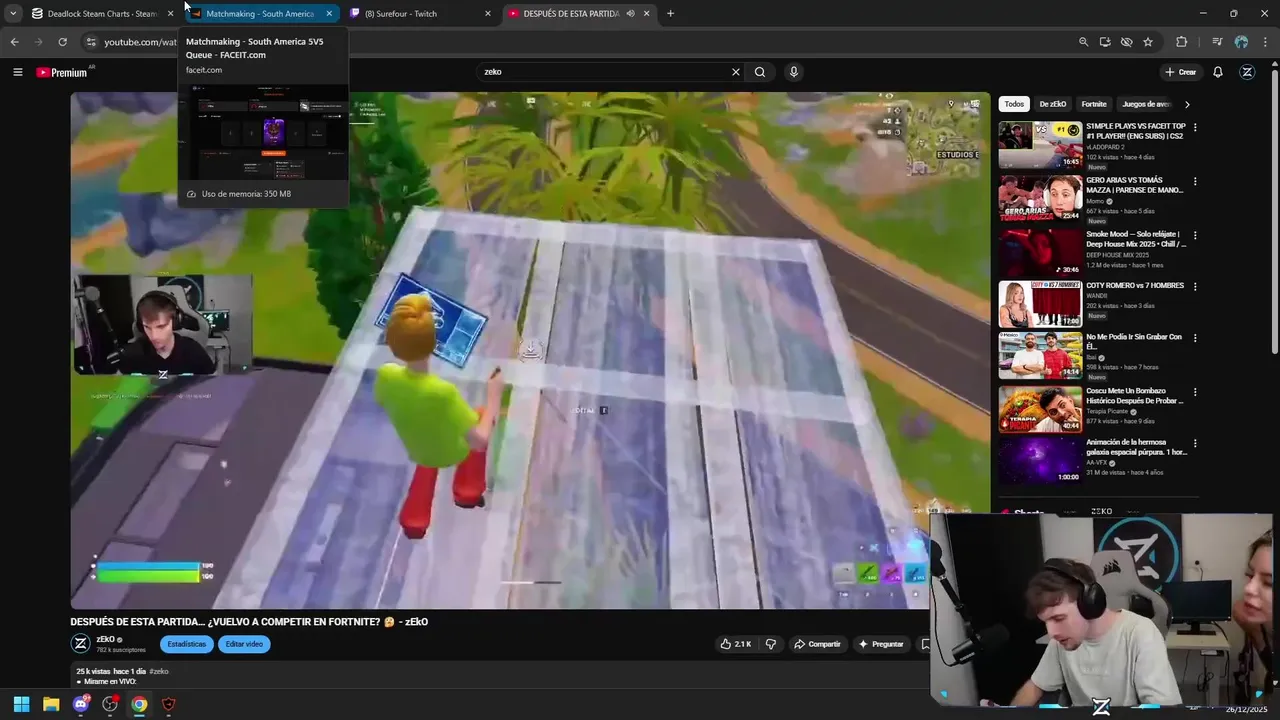
Task: Clear the search box text with X
Action: tap(736, 72)
